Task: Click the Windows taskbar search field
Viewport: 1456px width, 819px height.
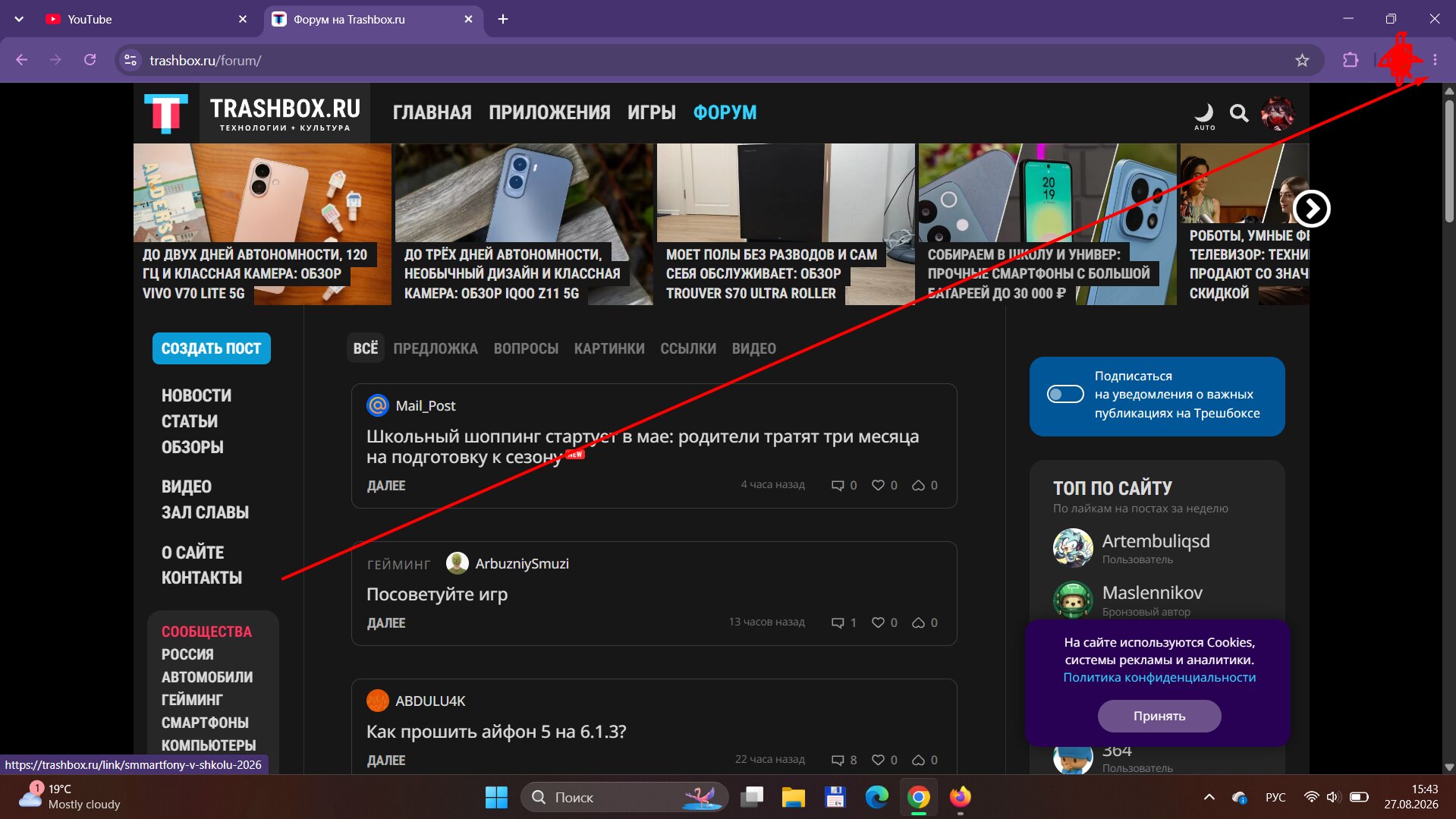Action: 624,797
